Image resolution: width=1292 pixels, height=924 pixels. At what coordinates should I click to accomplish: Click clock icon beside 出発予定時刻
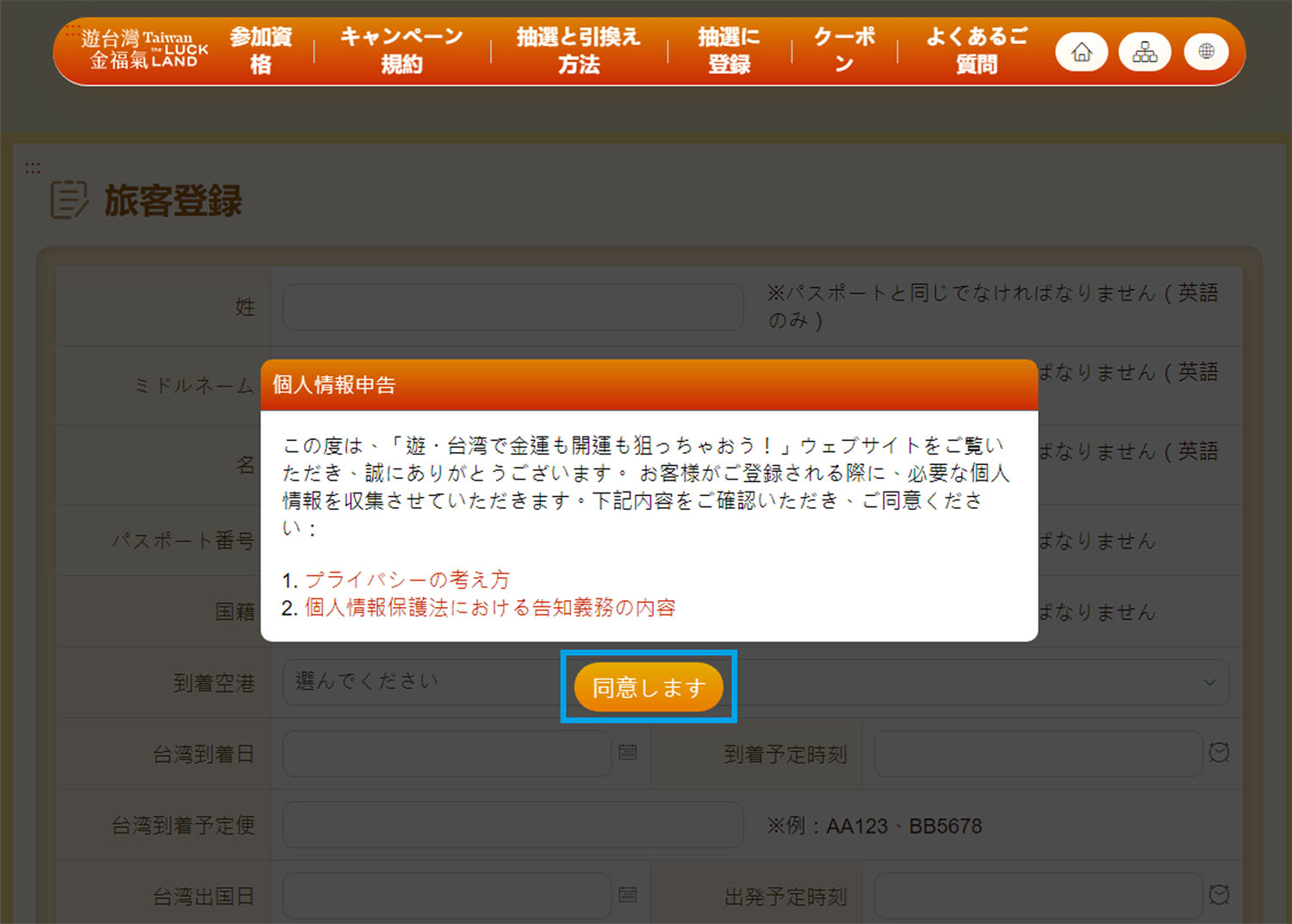tap(1219, 895)
